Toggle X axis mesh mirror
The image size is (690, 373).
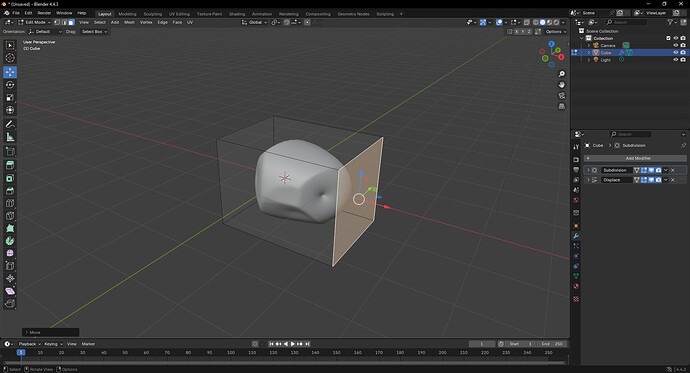[x=517, y=32]
